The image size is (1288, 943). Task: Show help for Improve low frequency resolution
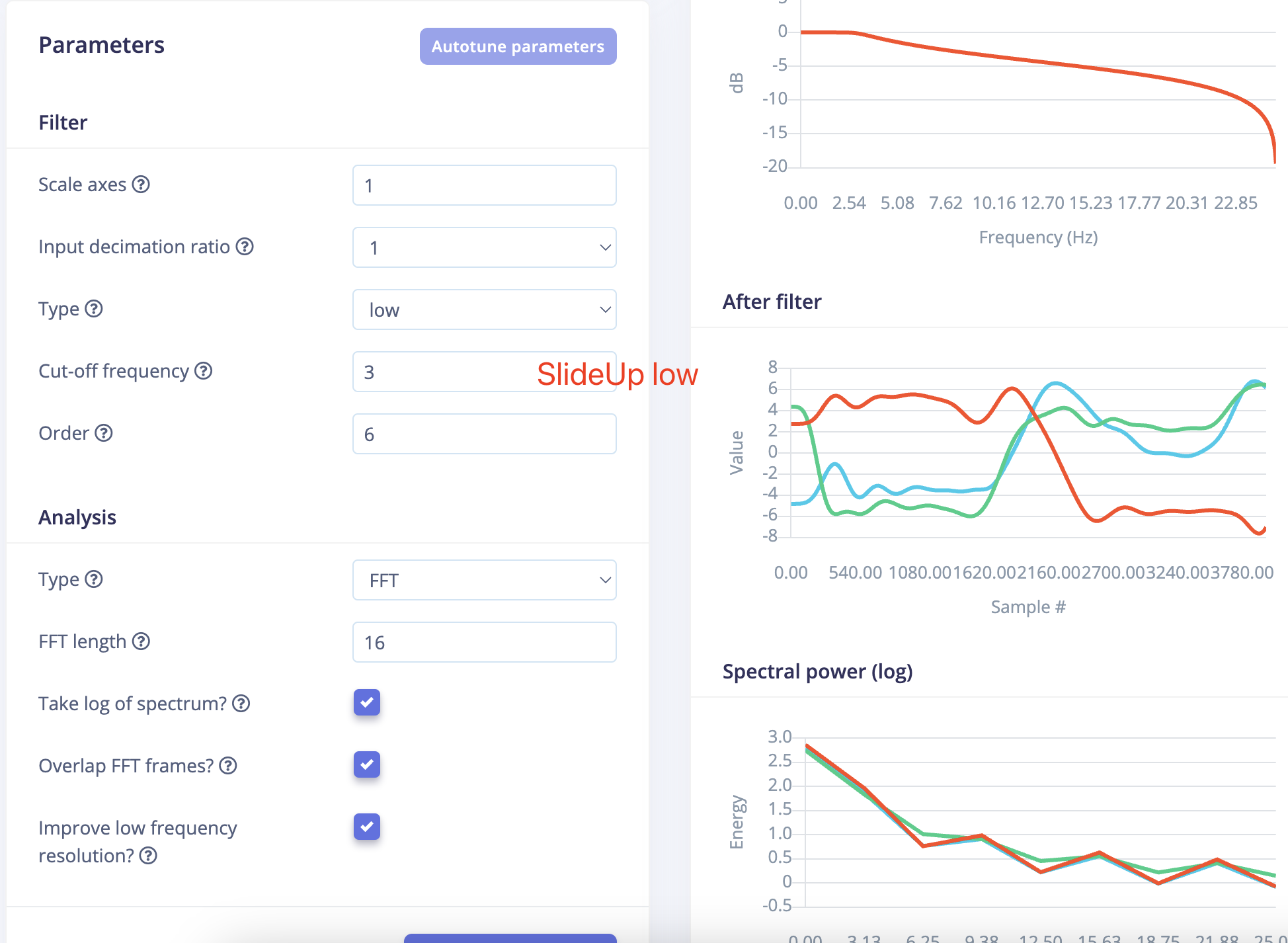tap(148, 856)
